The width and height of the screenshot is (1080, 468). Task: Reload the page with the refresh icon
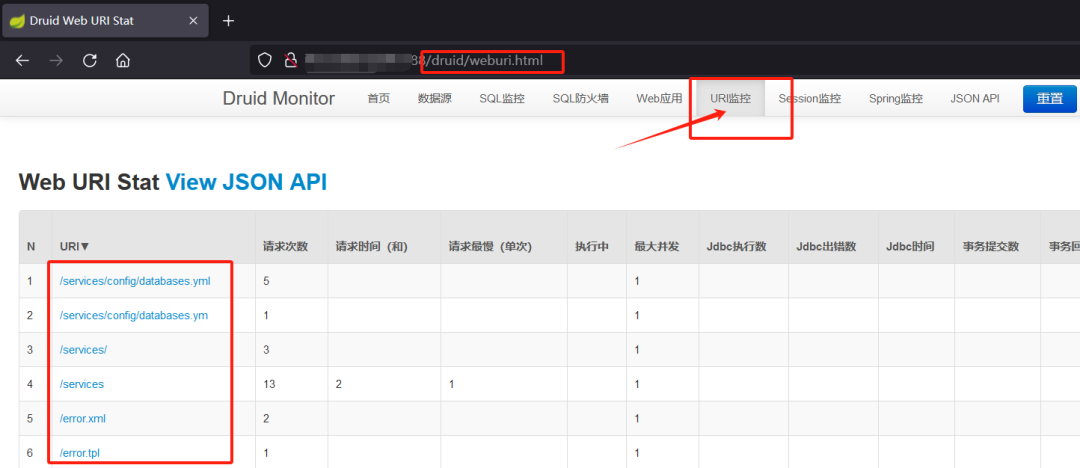[x=90, y=61]
